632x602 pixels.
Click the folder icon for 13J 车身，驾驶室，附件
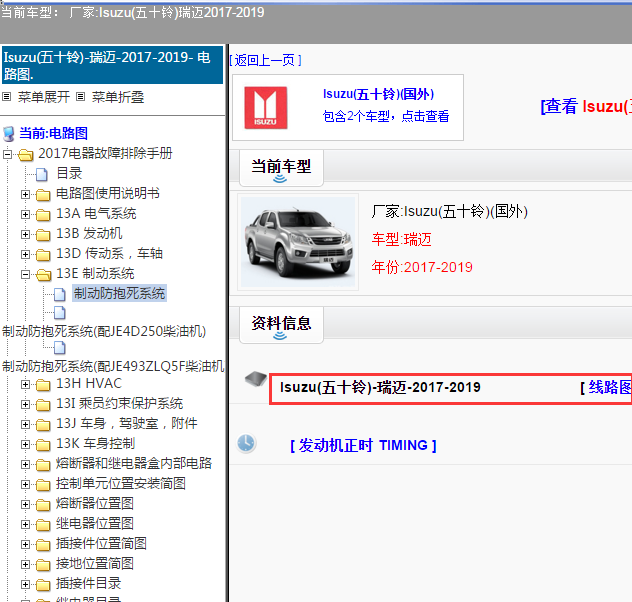pyautogui.click(x=43, y=425)
